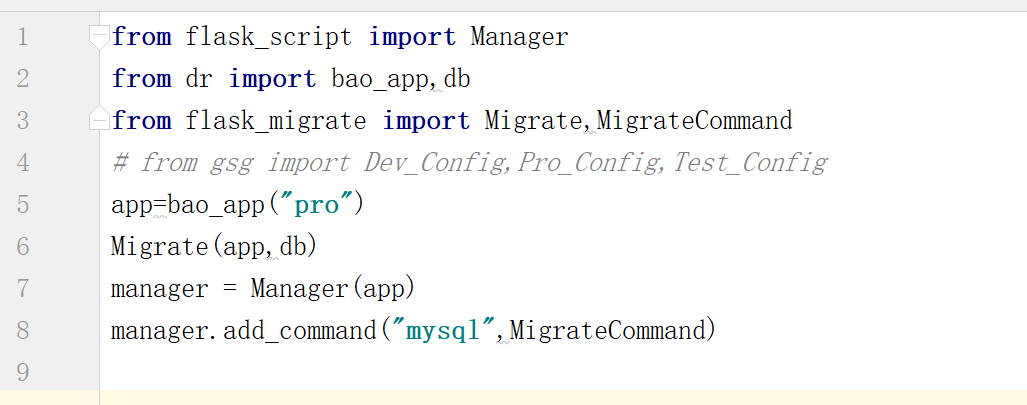
Task: Click Test_Config in the comment
Action: tap(750, 163)
